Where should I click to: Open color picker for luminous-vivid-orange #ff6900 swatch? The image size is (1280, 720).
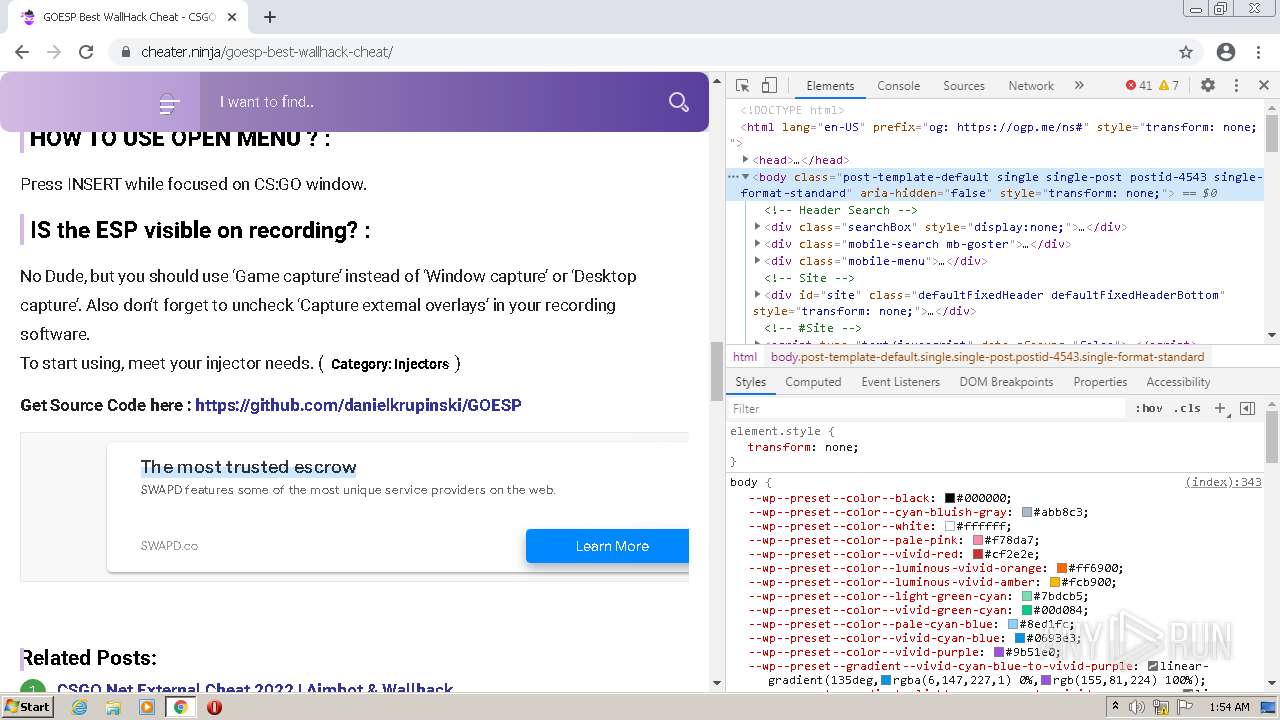(x=1062, y=568)
